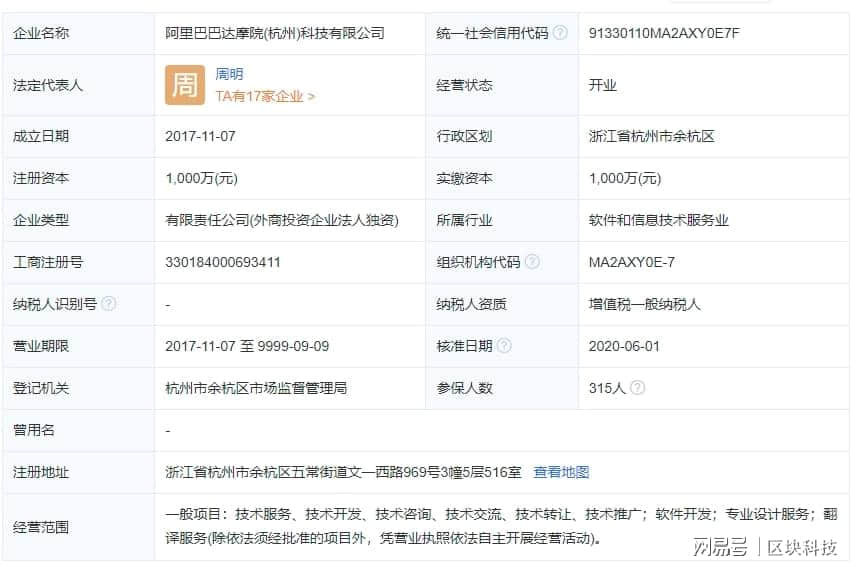
Task: Click the 企业名称 field label
Action: click(x=41, y=33)
